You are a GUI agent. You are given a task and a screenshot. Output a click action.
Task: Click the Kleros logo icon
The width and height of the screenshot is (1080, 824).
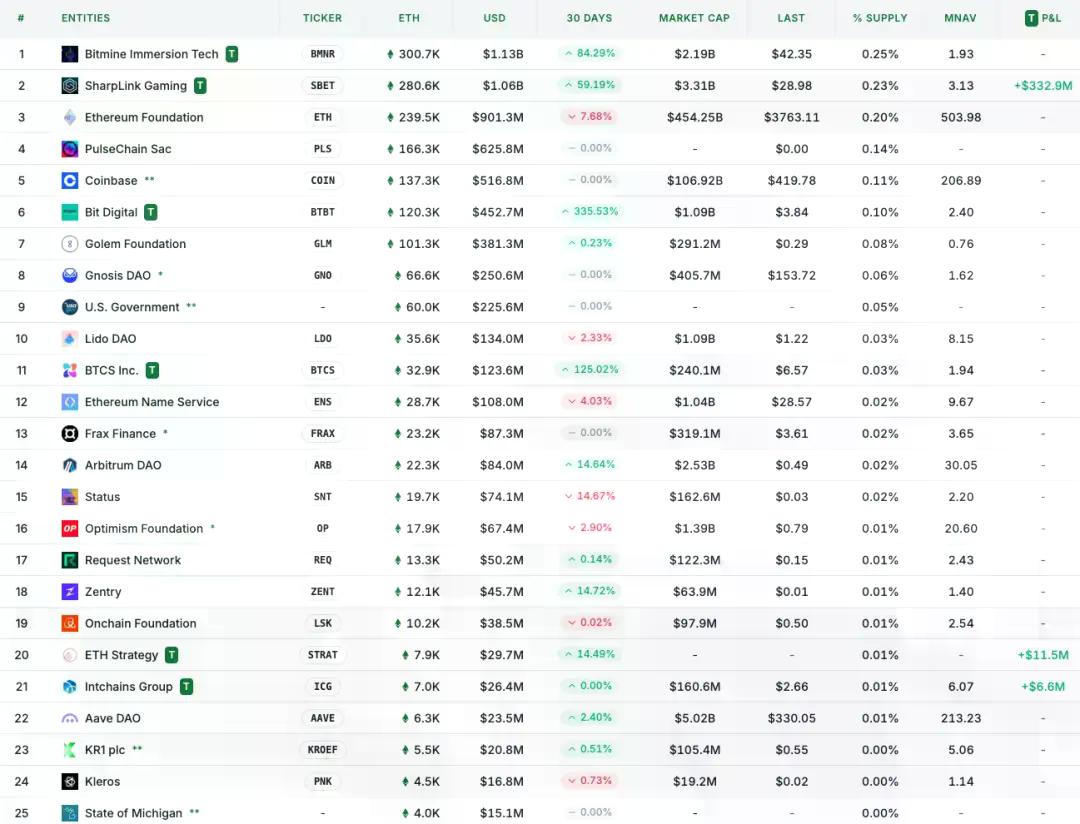(x=70, y=781)
